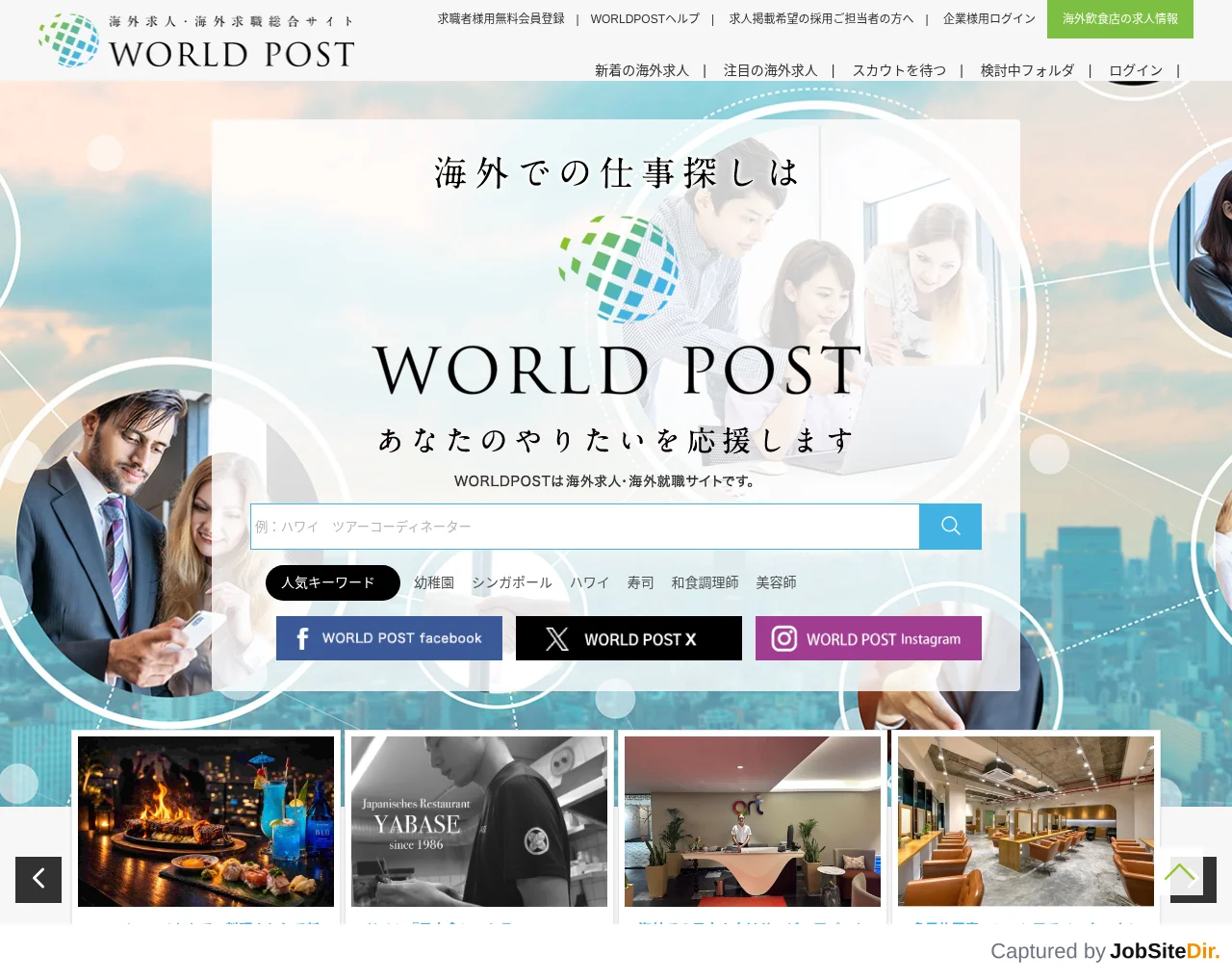Open 求職者様用無料会員登録 link
Image resolution: width=1232 pixels, height=980 pixels.
click(500, 18)
